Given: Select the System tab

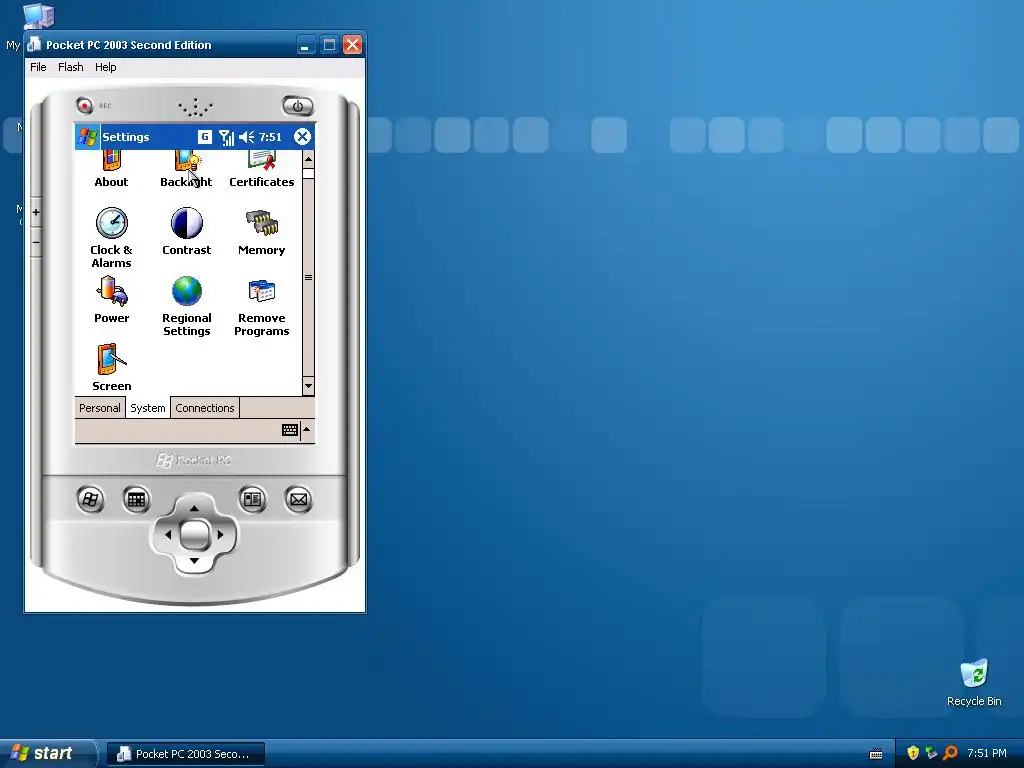Looking at the screenshot, I should coord(148,408).
